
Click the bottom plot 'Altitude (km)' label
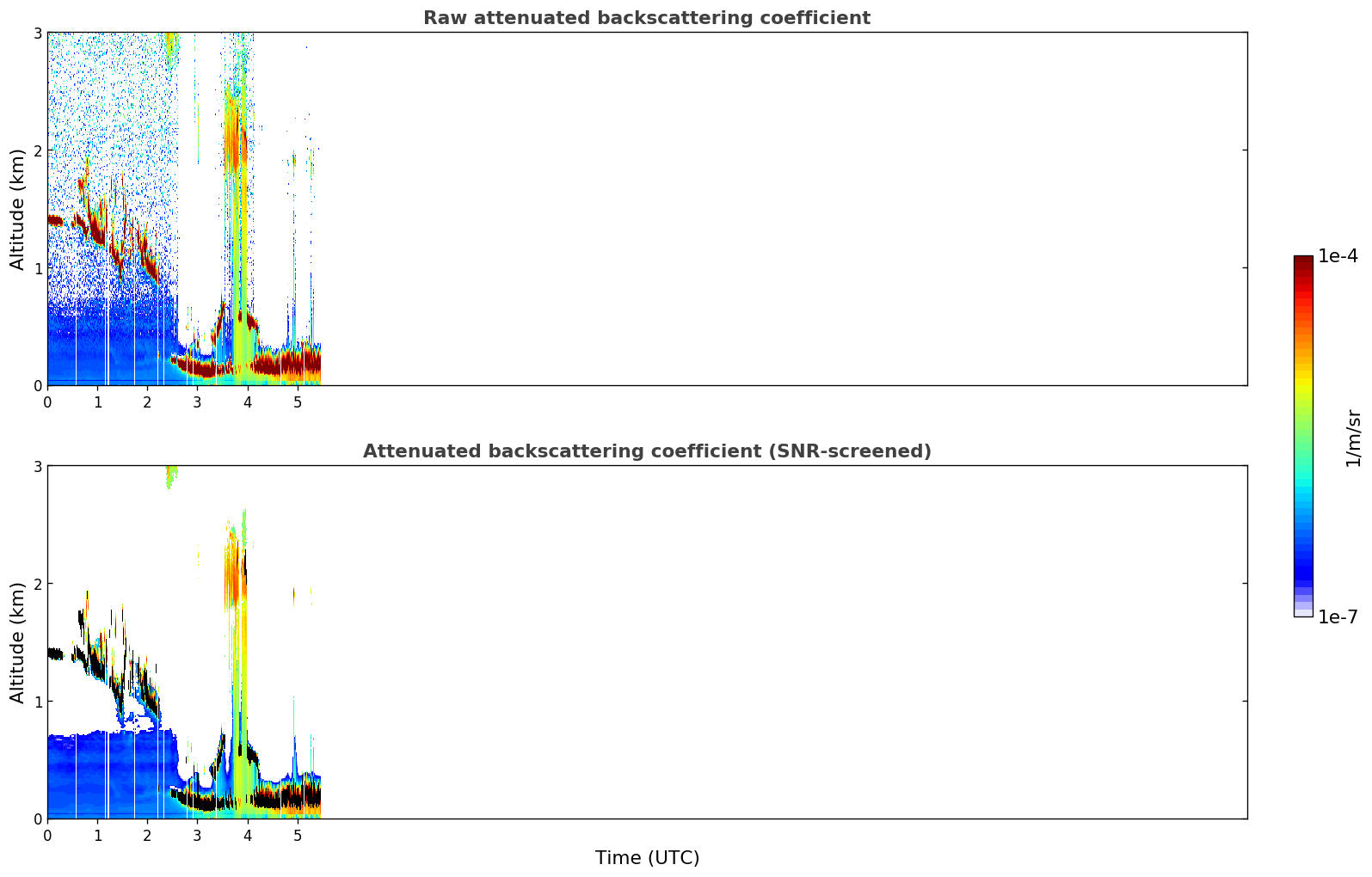18,642
